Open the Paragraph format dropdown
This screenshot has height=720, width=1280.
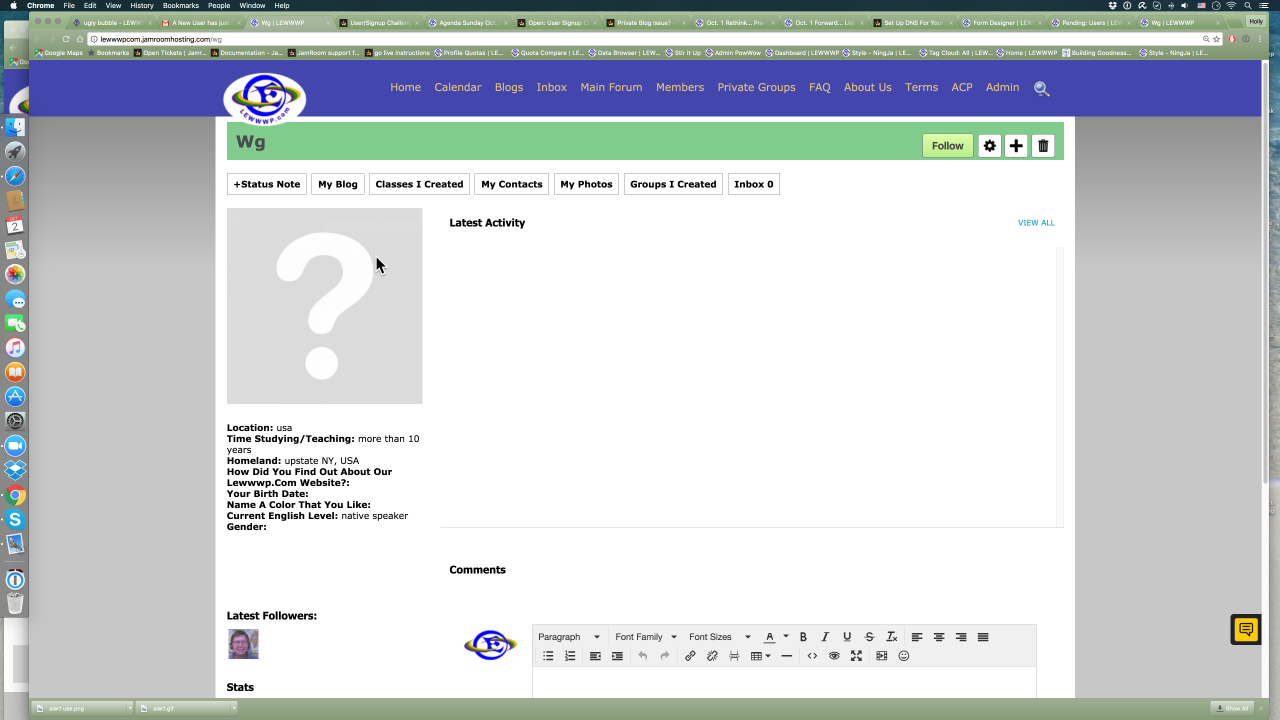coord(569,637)
